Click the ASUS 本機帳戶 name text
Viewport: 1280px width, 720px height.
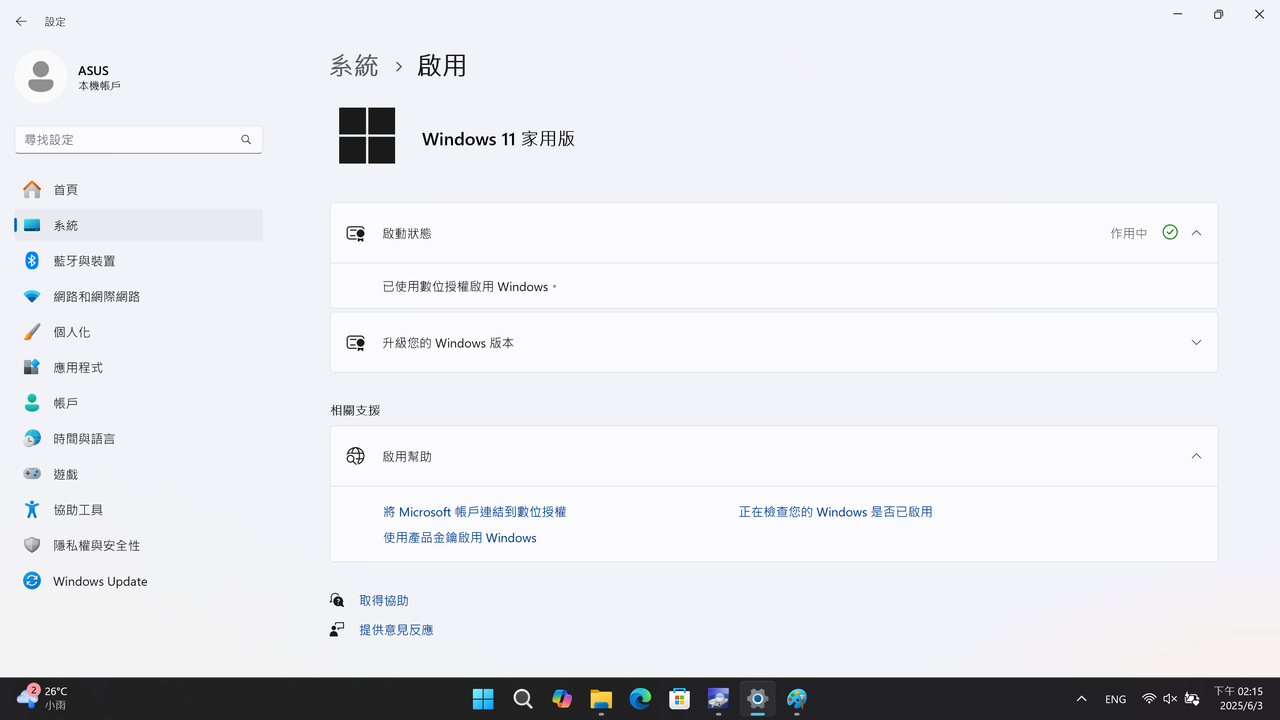[100, 78]
